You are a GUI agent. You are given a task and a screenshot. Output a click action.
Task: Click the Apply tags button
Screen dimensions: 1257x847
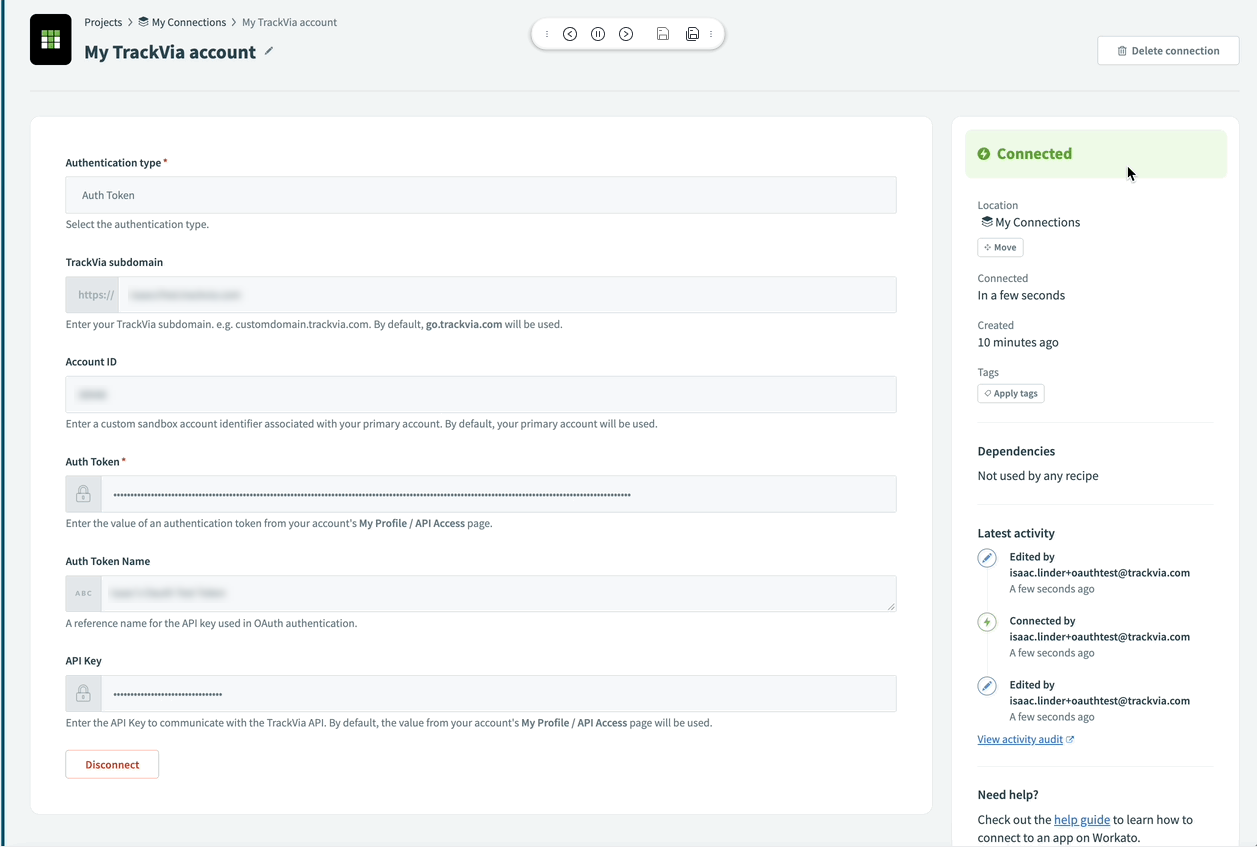[x=1011, y=393]
